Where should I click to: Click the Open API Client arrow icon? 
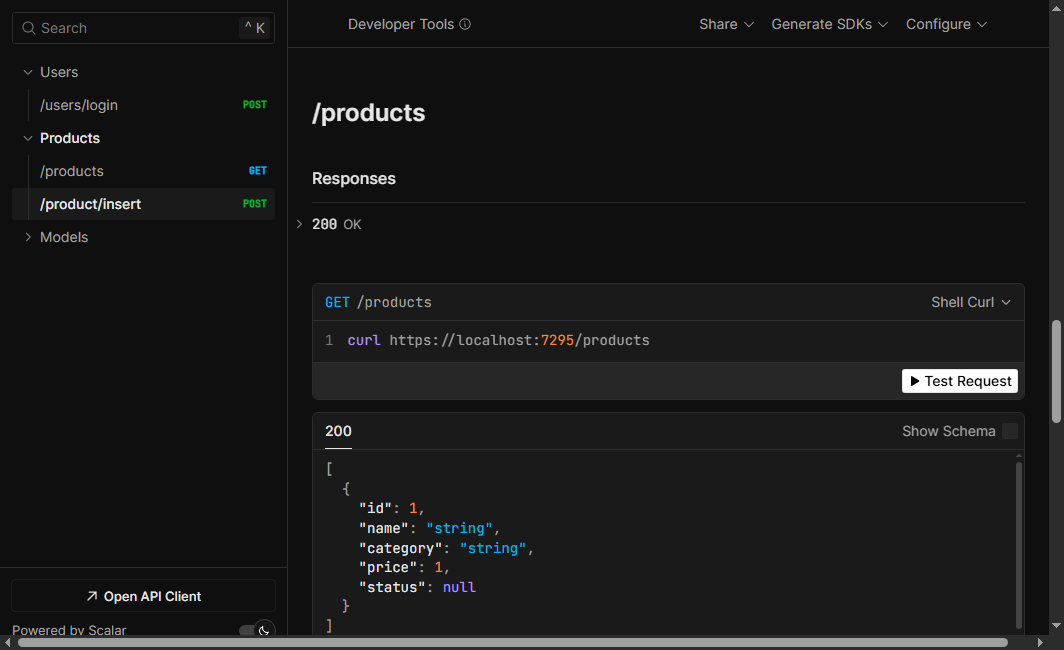click(92, 596)
